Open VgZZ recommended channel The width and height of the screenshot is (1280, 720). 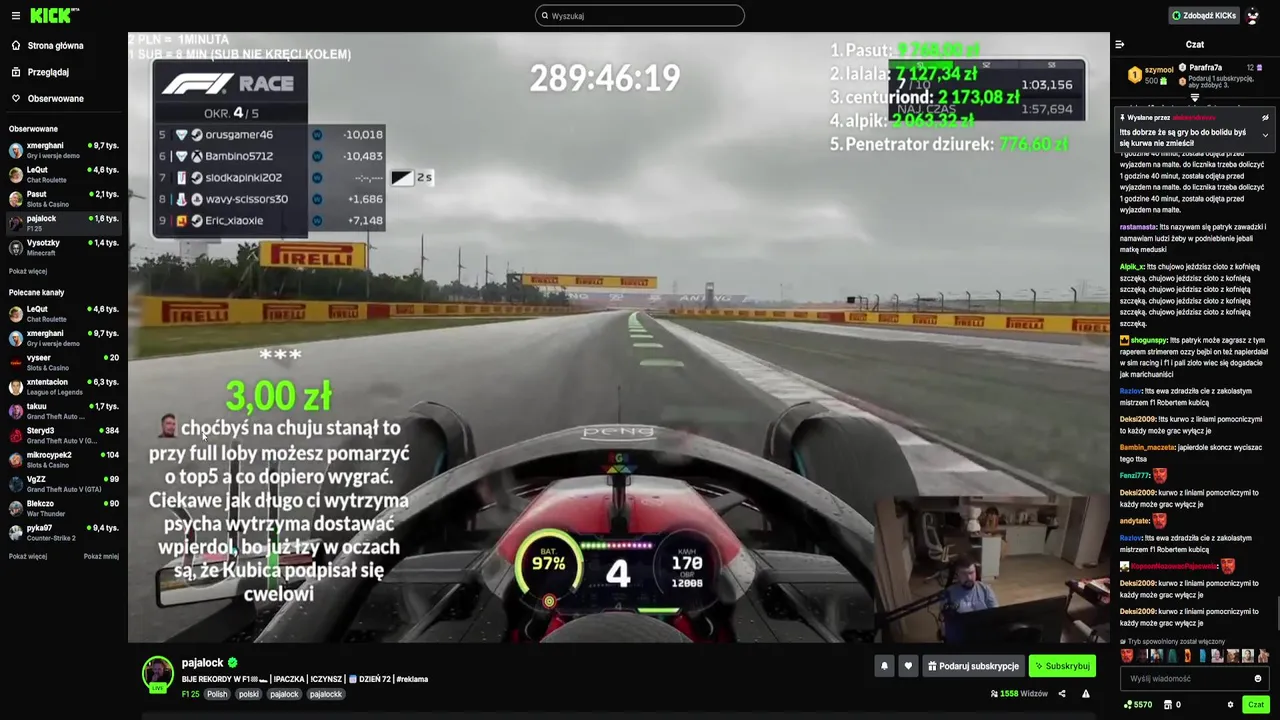(x=62, y=483)
